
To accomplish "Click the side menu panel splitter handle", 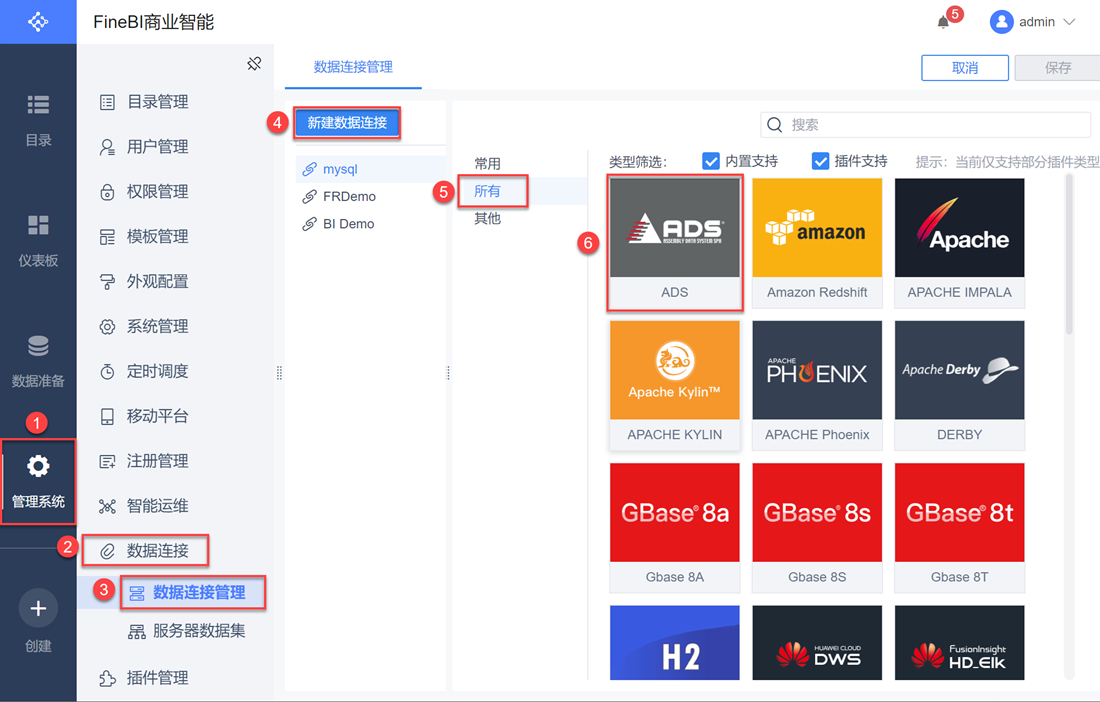I will (x=279, y=372).
